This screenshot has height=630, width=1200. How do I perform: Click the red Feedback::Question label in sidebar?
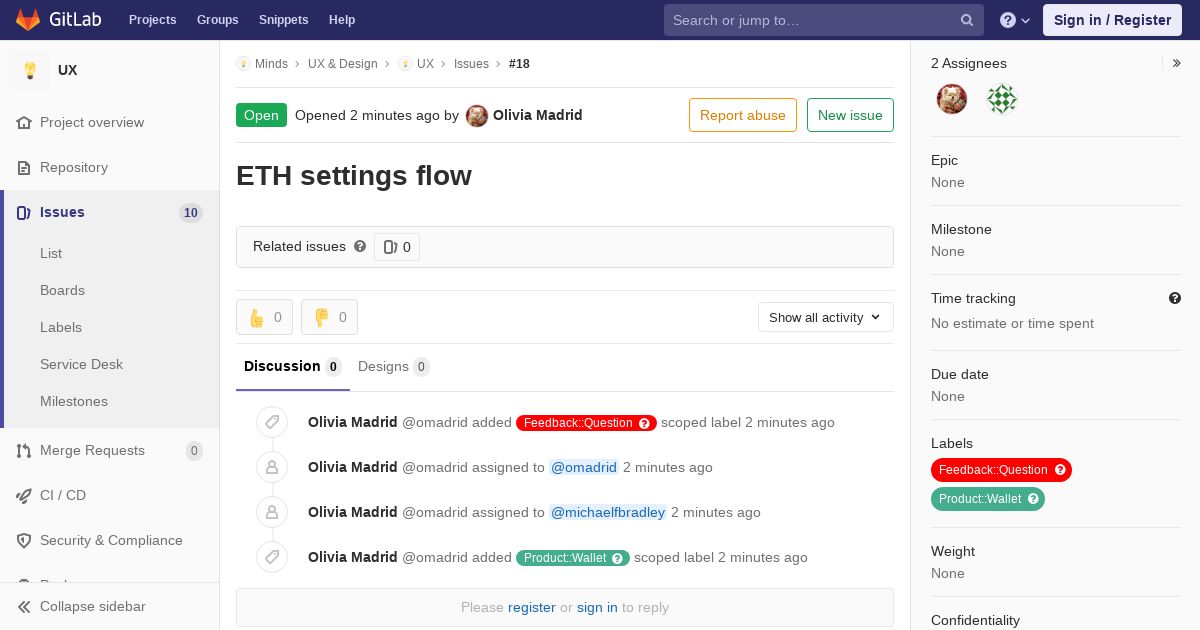[993, 470]
